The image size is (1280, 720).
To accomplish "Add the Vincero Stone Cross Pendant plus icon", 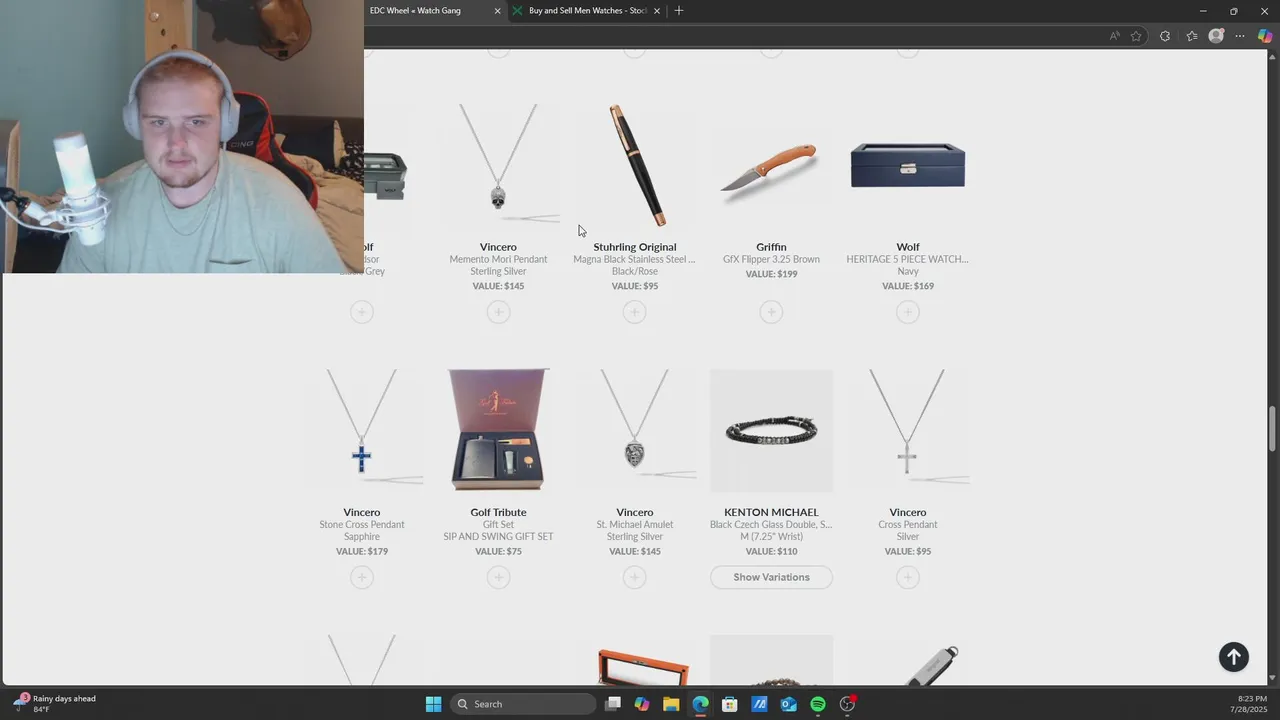I will [x=362, y=577].
